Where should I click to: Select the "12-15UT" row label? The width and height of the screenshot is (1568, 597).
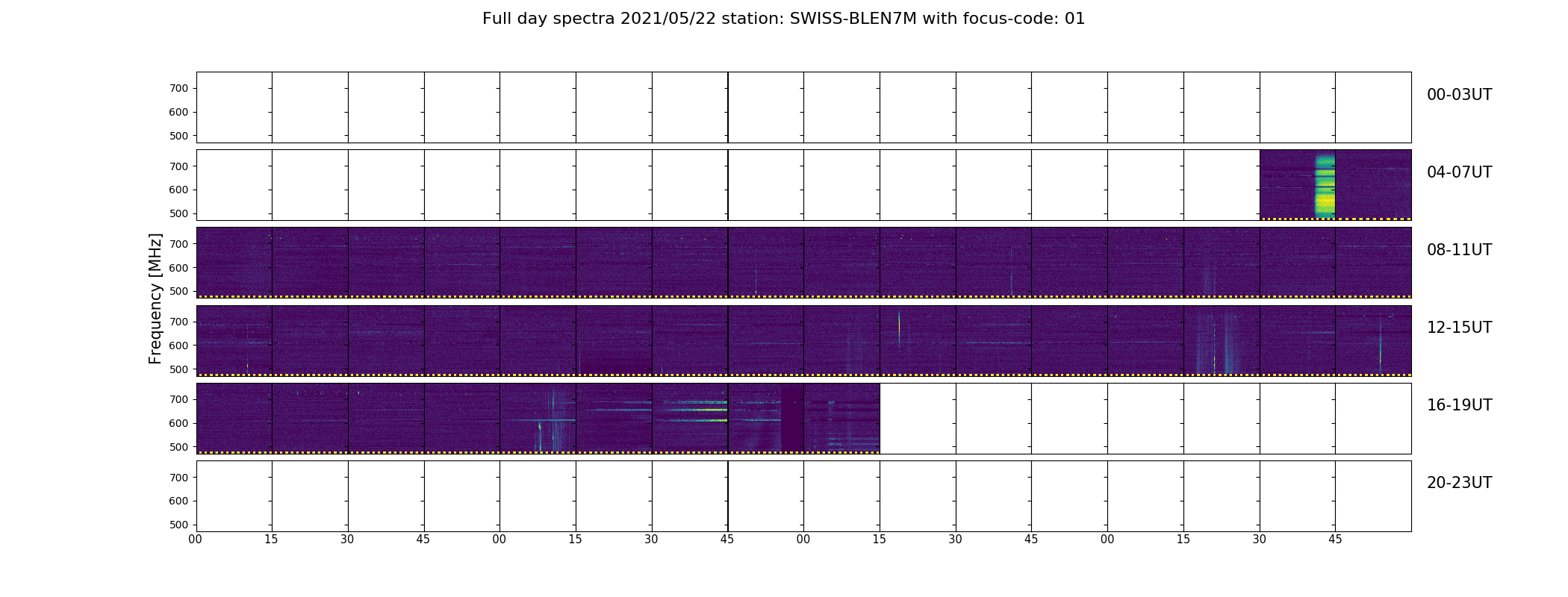(1459, 328)
